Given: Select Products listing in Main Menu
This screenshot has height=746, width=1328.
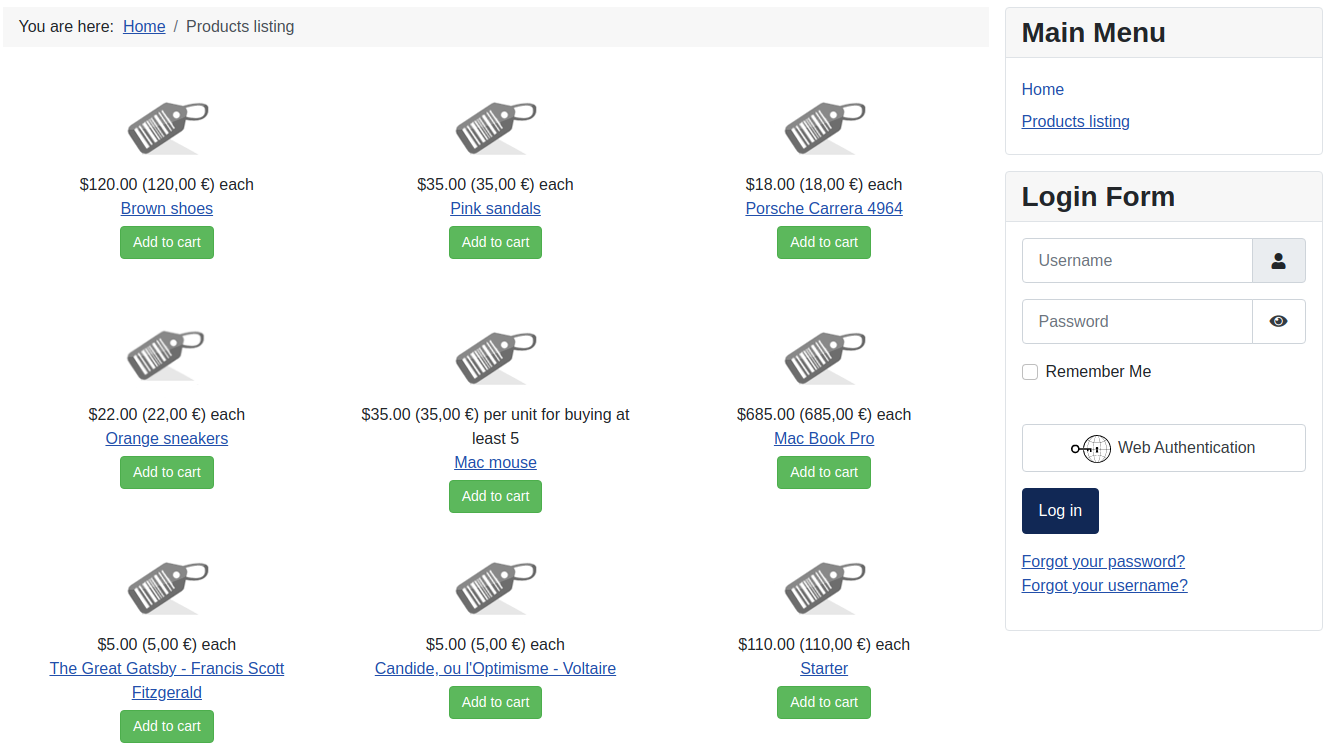Looking at the screenshot, I should [x=1075, y=122].
